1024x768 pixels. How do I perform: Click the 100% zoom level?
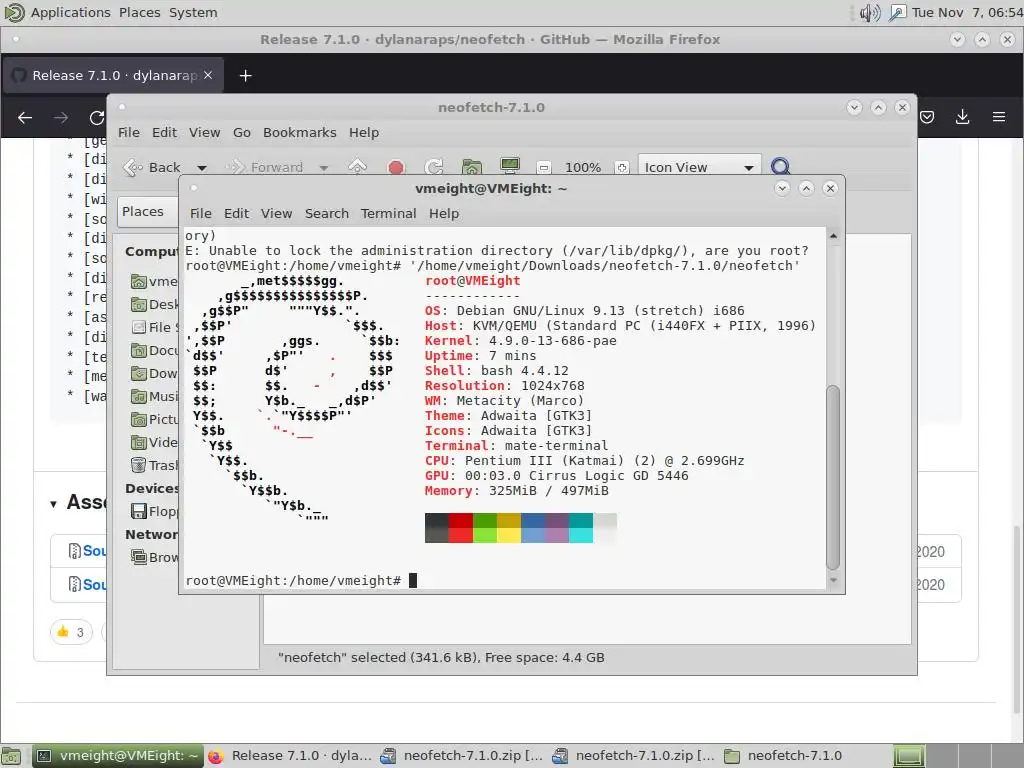[x=583, y=168]
